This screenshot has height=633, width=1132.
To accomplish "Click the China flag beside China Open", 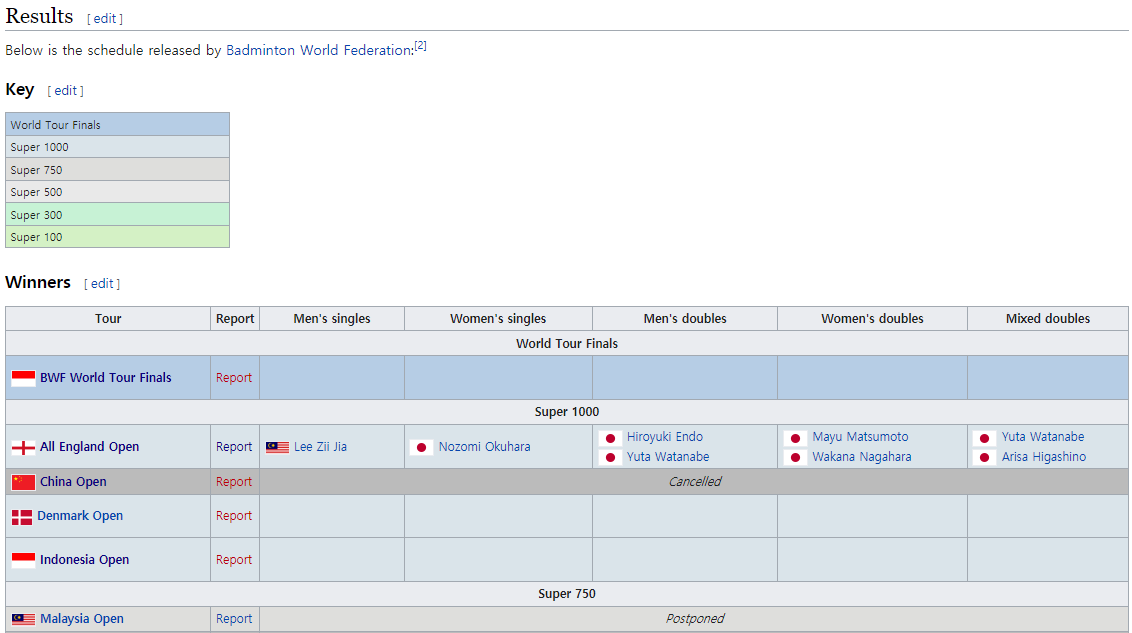I will point(23,482).
